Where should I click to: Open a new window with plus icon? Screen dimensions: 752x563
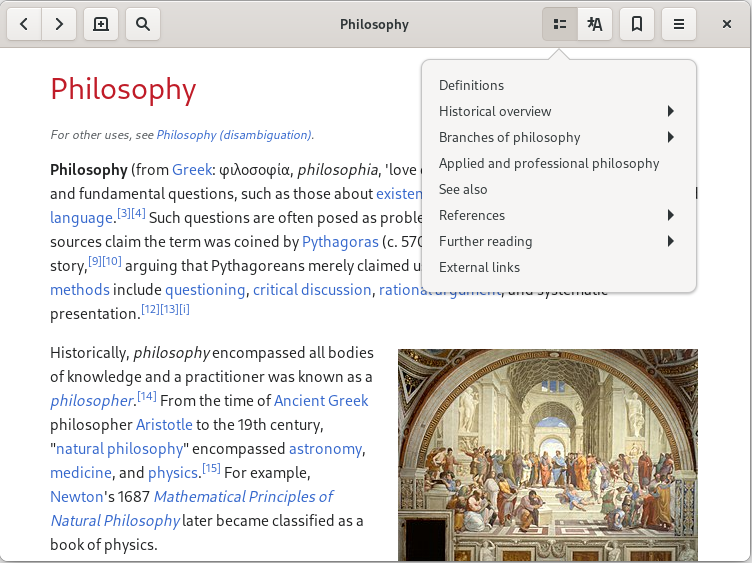point(101,24)
